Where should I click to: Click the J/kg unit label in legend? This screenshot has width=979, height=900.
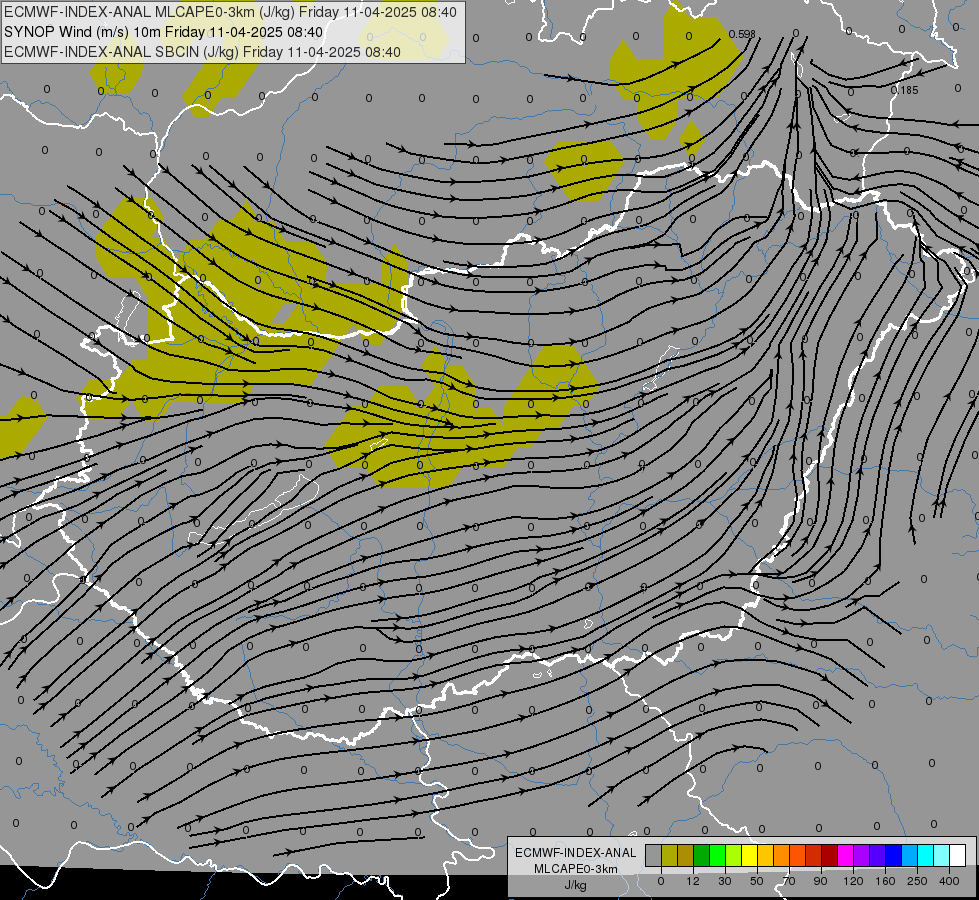point(576,885)
